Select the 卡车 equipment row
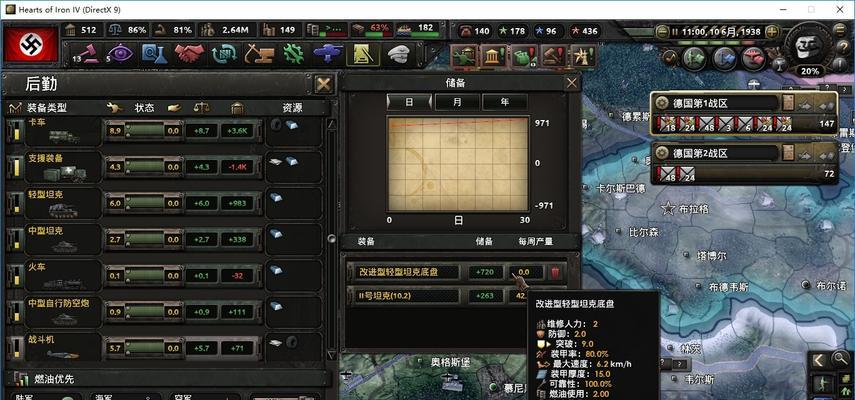Image resolution: width=855 pixels, height=400 pixels. 164,131
